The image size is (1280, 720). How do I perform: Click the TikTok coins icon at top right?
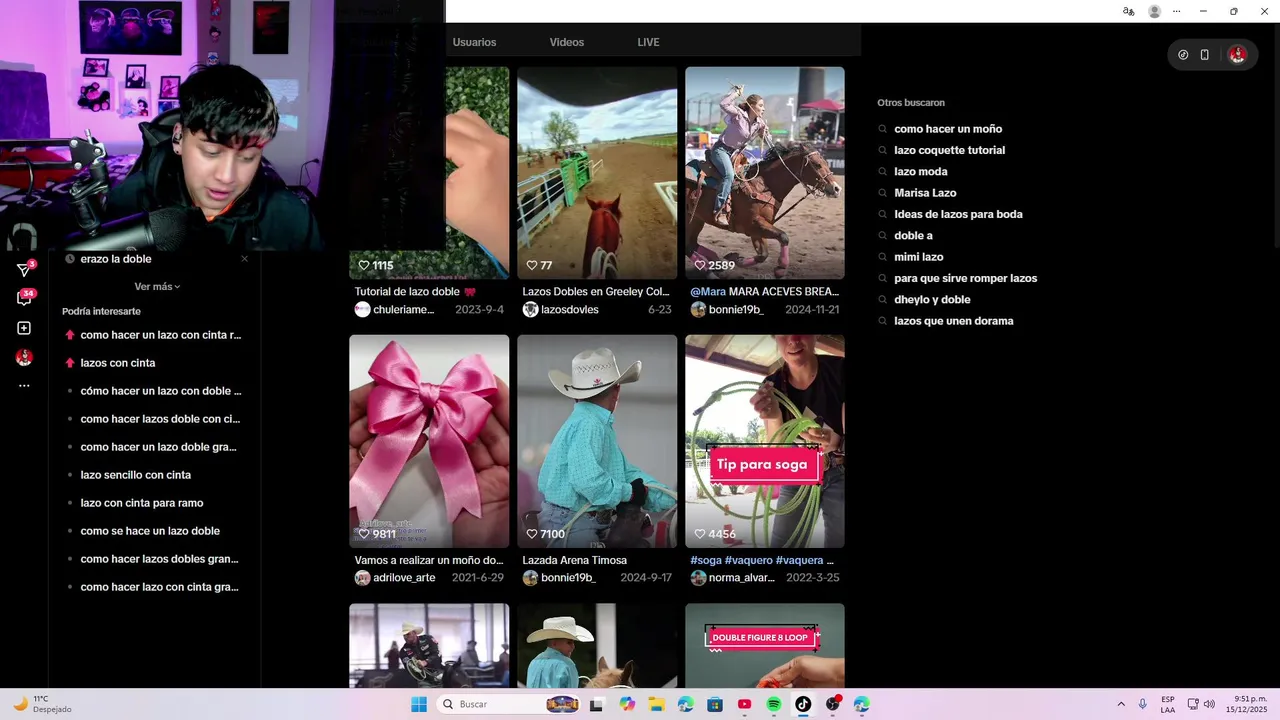click(x=1183, y=55)
